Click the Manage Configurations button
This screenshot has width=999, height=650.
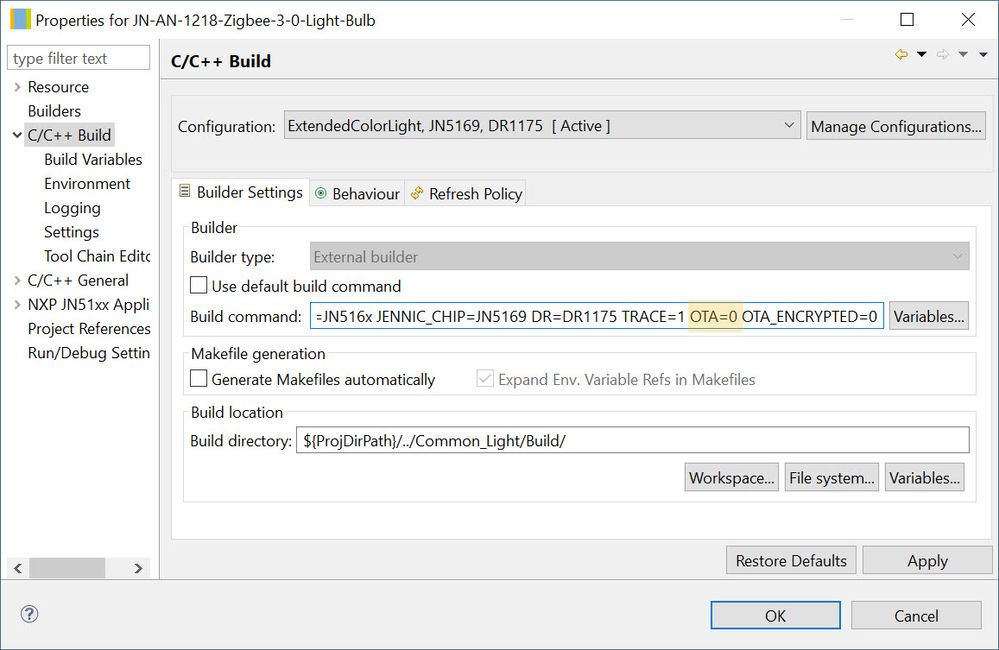(895, 126)
